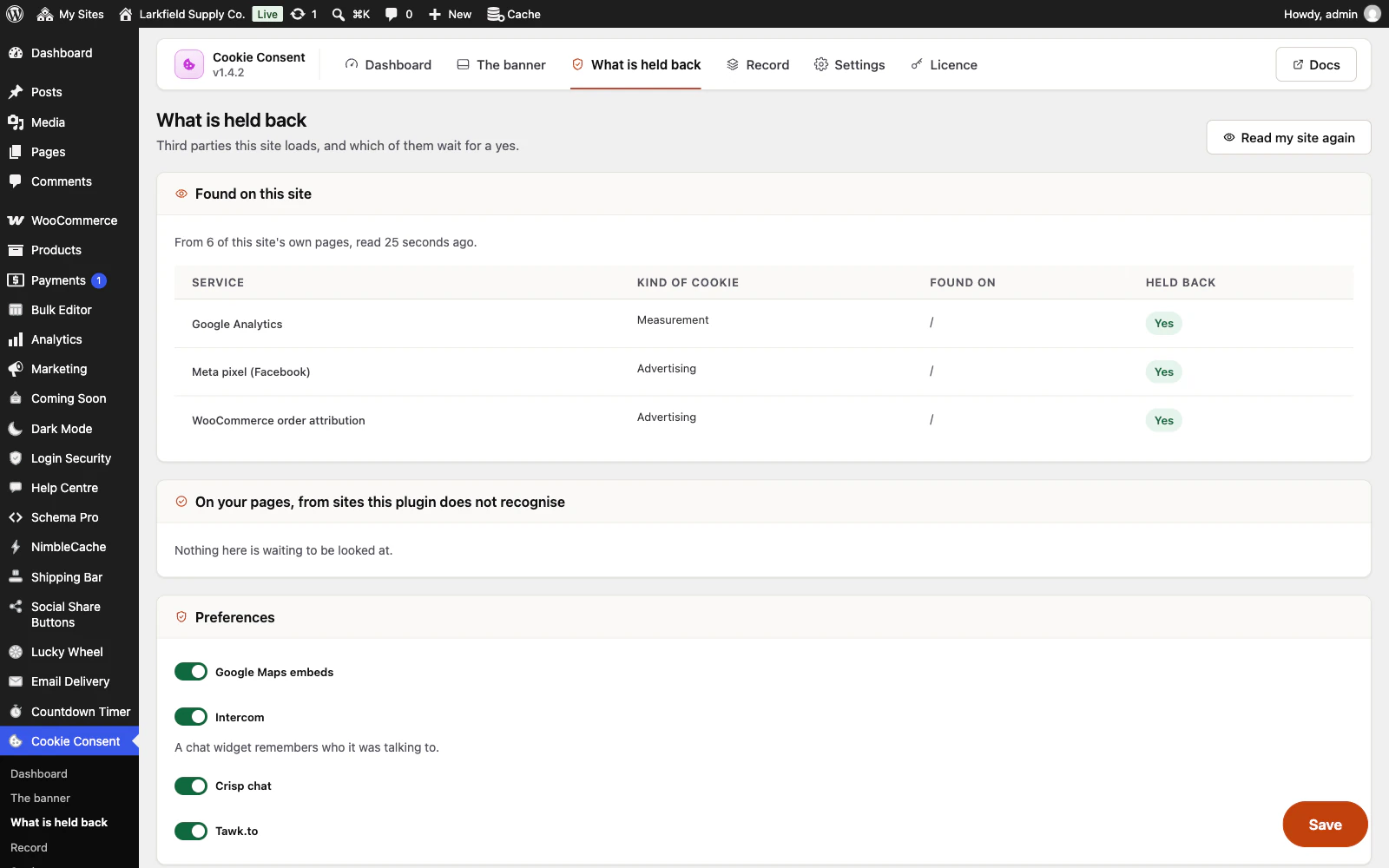Screen dimensions: 1389x868
Task: Open the Record tab
Action: 758,64
